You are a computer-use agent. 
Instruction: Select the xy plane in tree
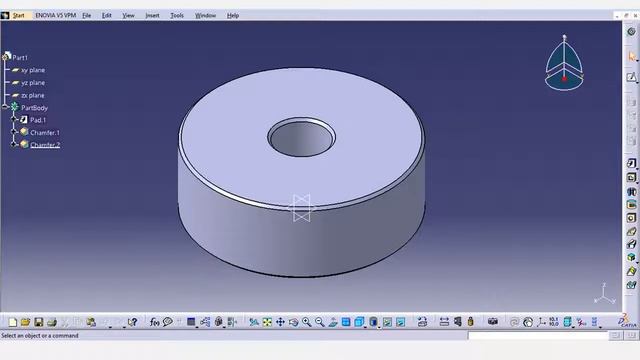[x=33, y=70]
